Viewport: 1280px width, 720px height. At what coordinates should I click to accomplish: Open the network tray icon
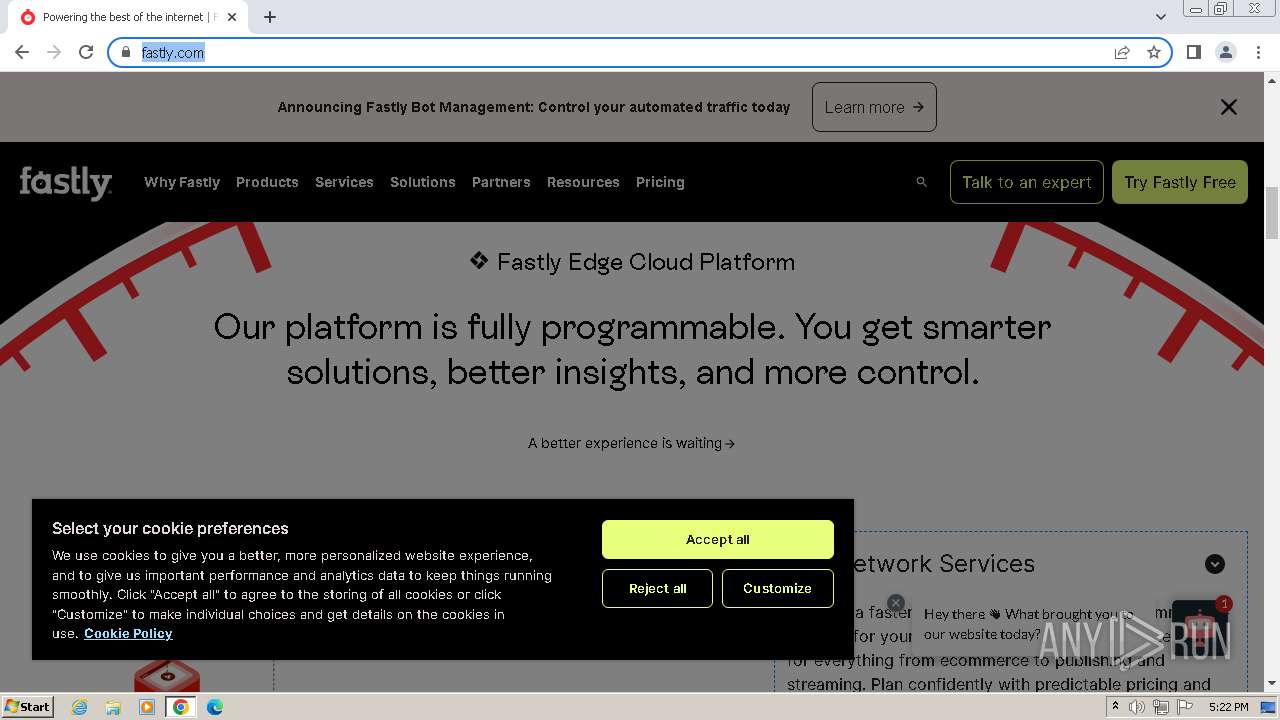point(1161,707)
